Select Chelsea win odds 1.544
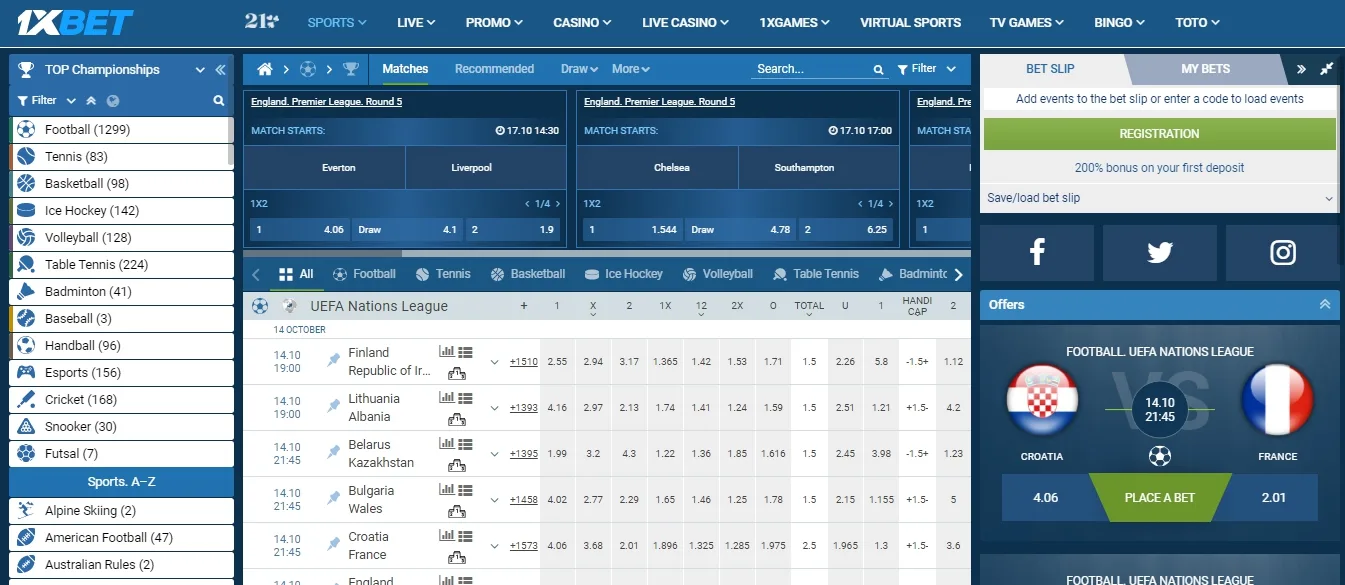This screenshot has height=585, width=1345. click(x=632, y=230)
